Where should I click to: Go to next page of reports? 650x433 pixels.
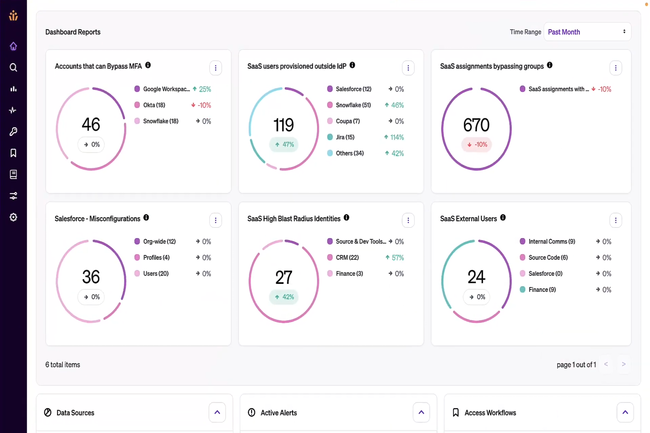(x=623, y=365)
